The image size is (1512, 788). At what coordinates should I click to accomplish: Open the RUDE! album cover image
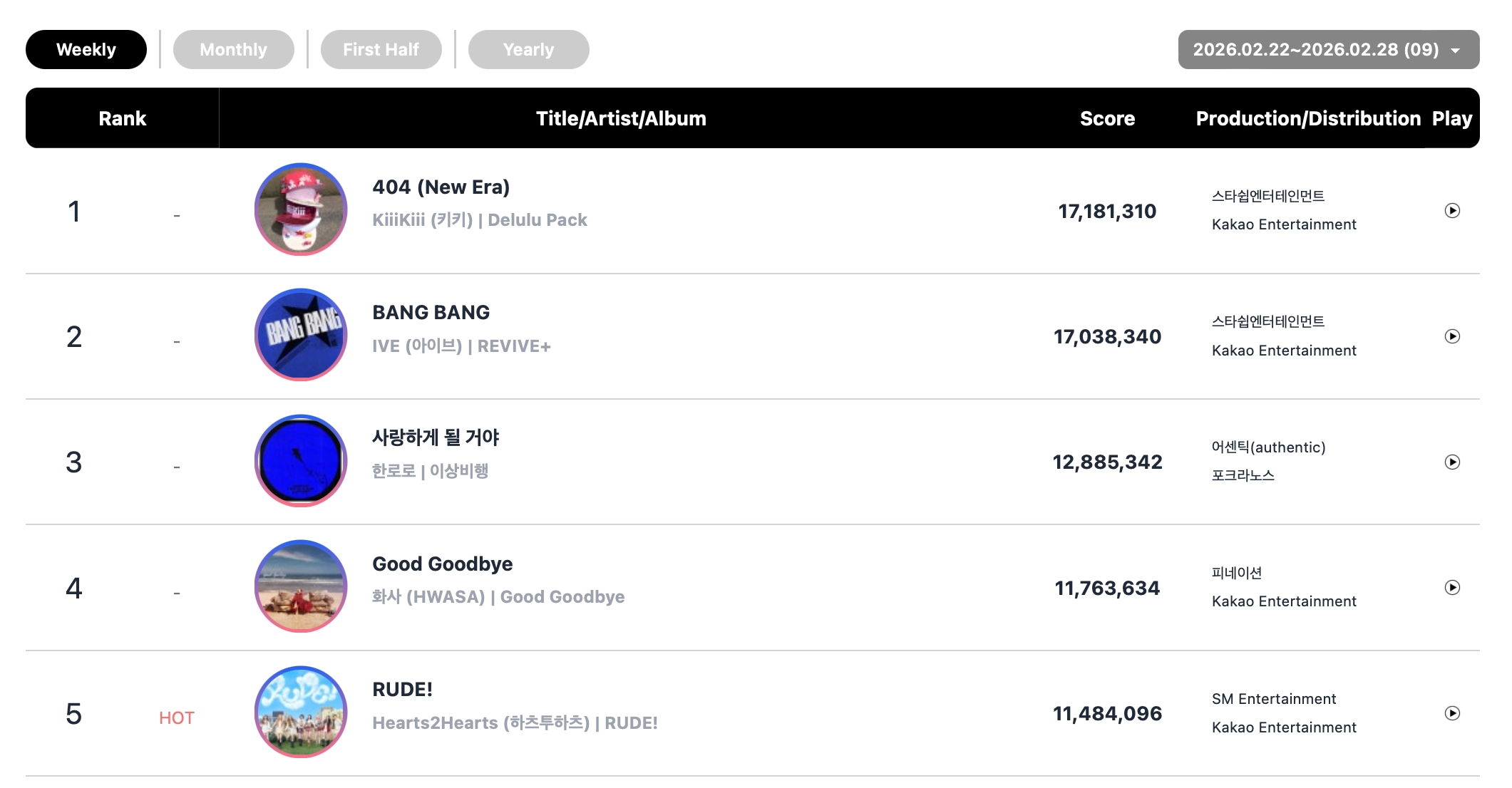pos(301,712)
